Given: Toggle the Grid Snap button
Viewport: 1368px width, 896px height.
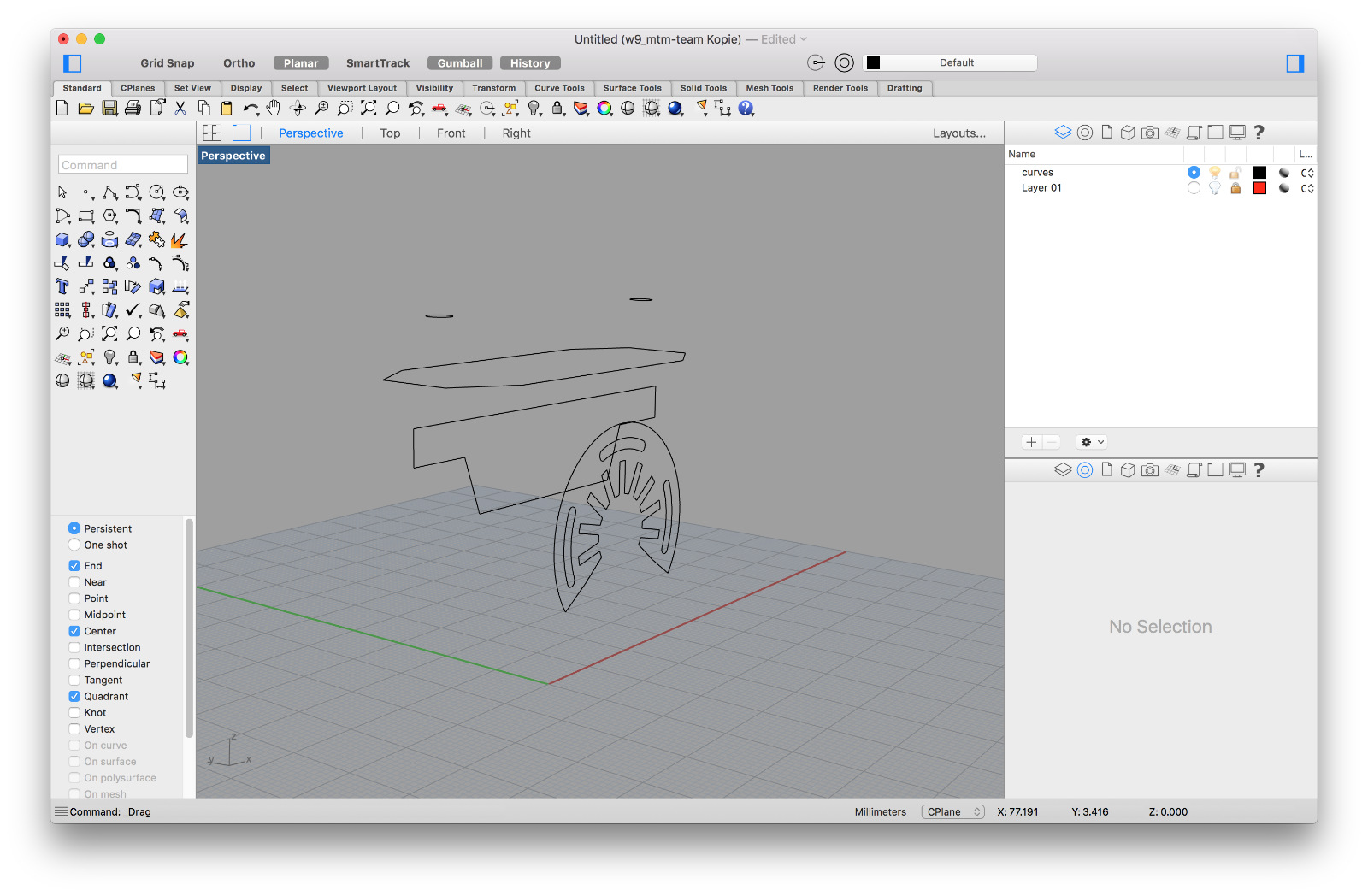Looking at the screenshot, I should [168, 63].
